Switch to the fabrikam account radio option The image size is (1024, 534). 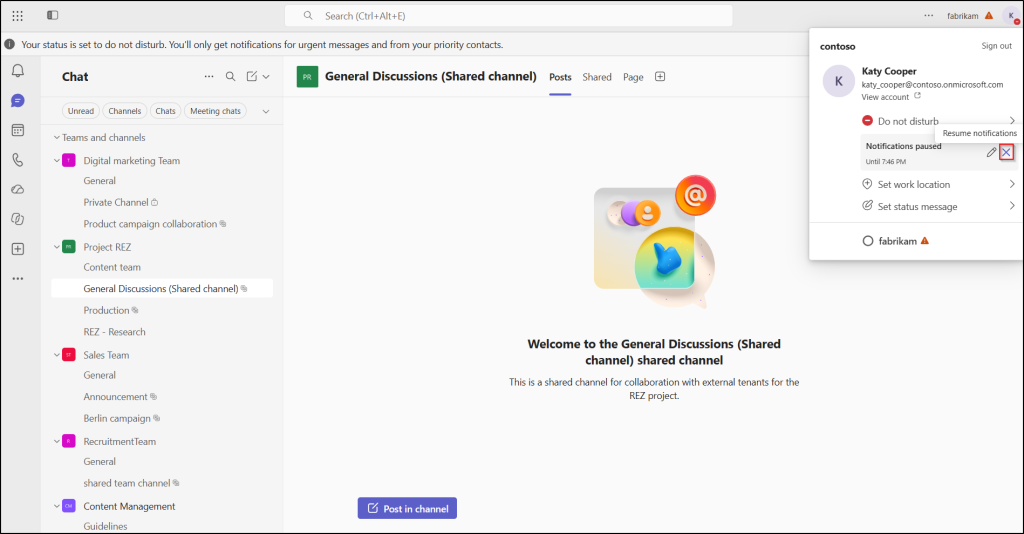(868, 241)
